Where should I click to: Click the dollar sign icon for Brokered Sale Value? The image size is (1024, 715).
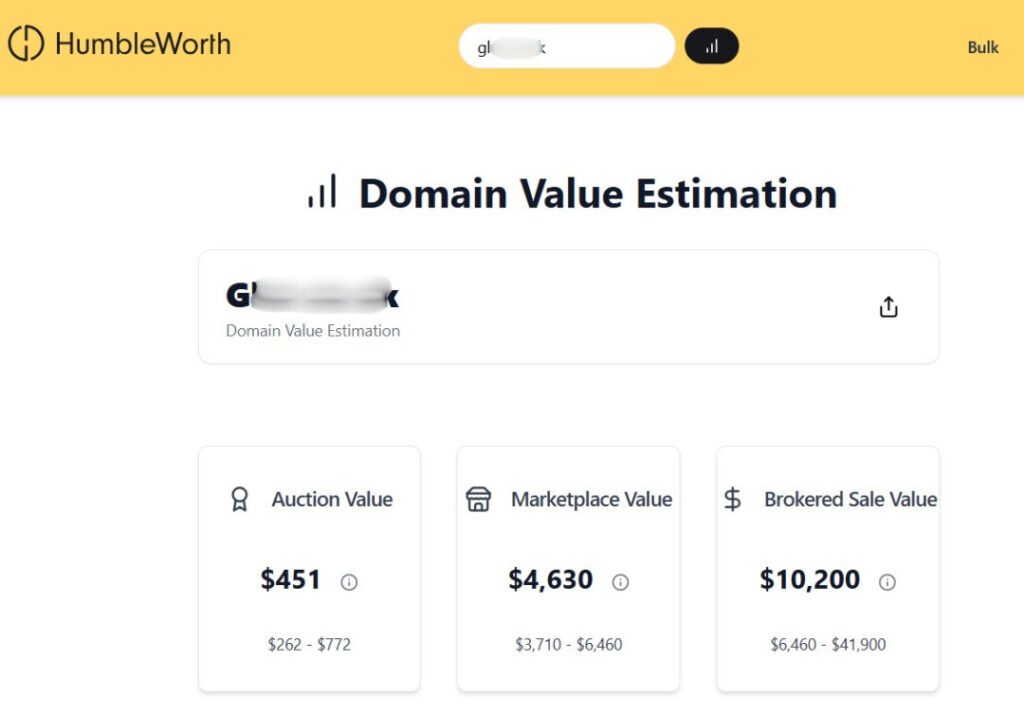tap(733, 499)
